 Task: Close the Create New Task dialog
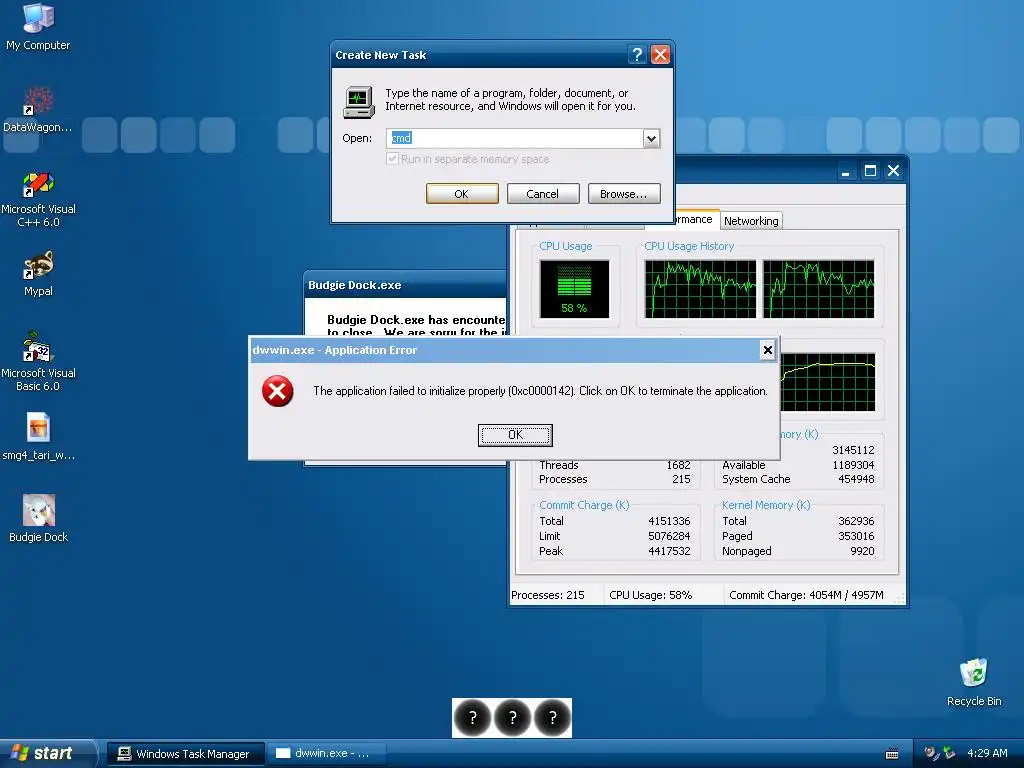tap(660, 55)
